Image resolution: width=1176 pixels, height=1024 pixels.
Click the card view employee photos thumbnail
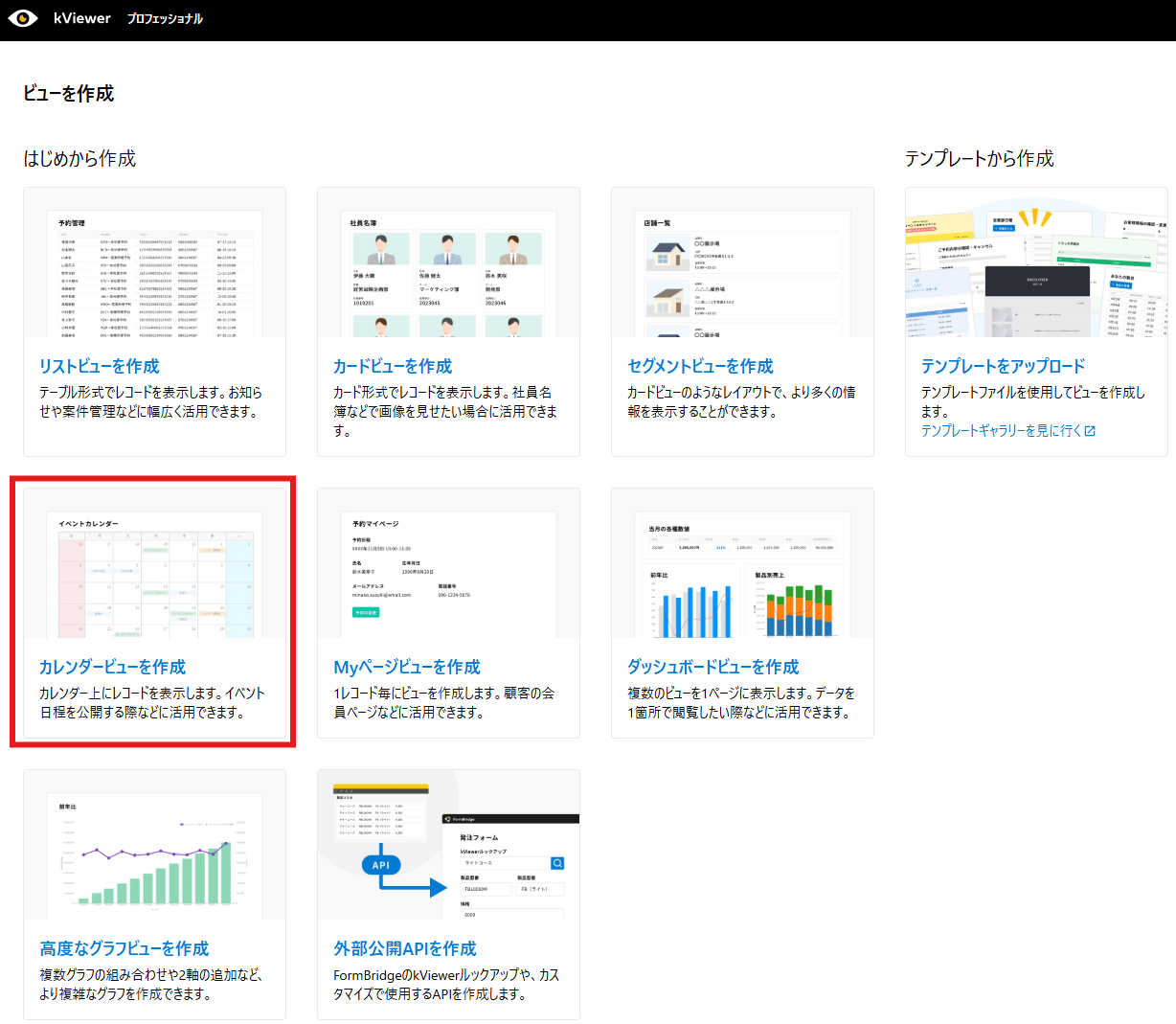click(448, 272)
